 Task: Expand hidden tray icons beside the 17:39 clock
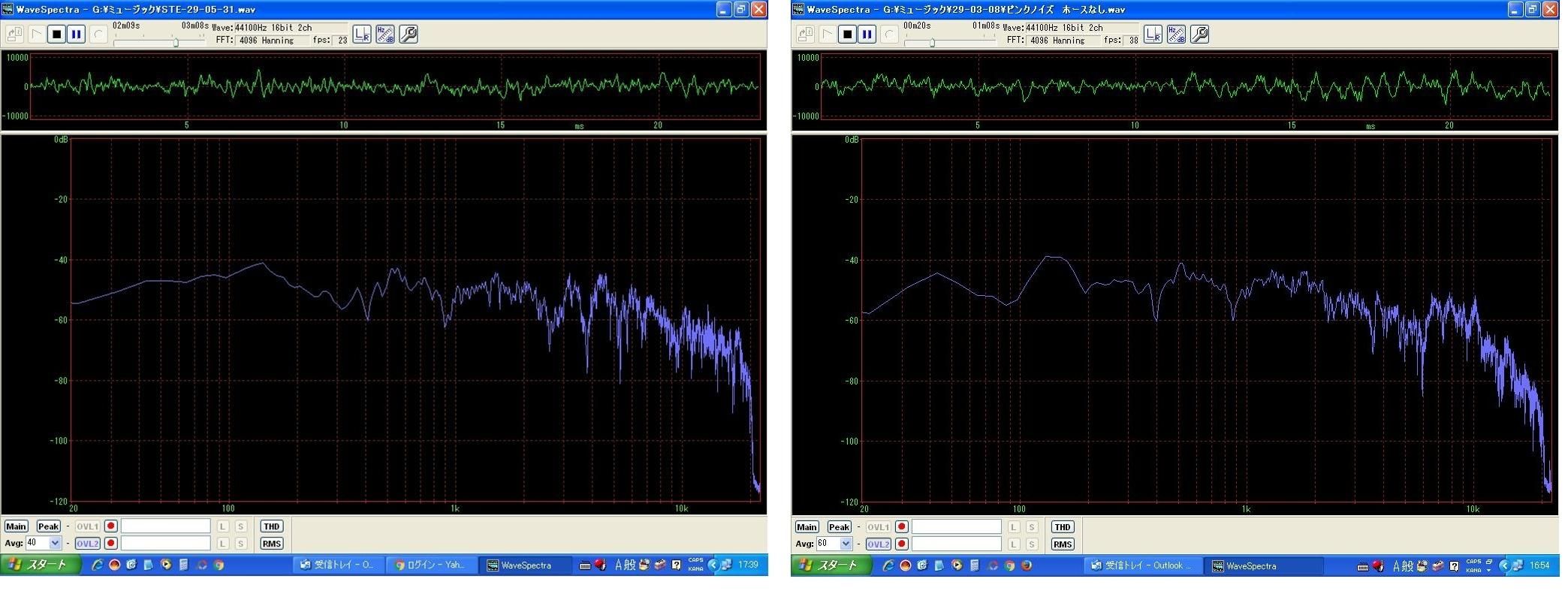click(713, 565)
